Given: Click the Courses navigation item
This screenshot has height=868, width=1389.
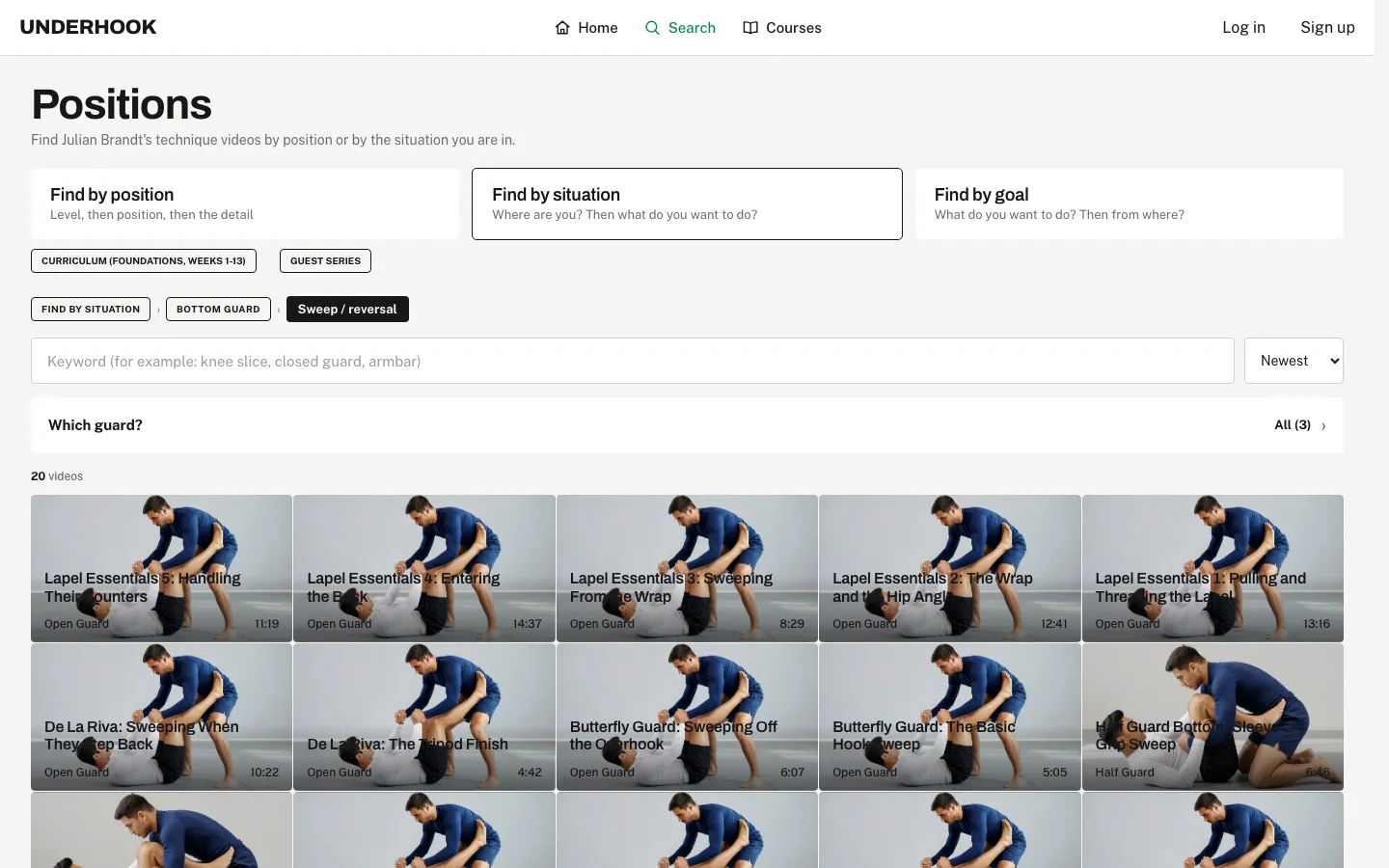Looking at the screenshot, I should click(782, 28).
